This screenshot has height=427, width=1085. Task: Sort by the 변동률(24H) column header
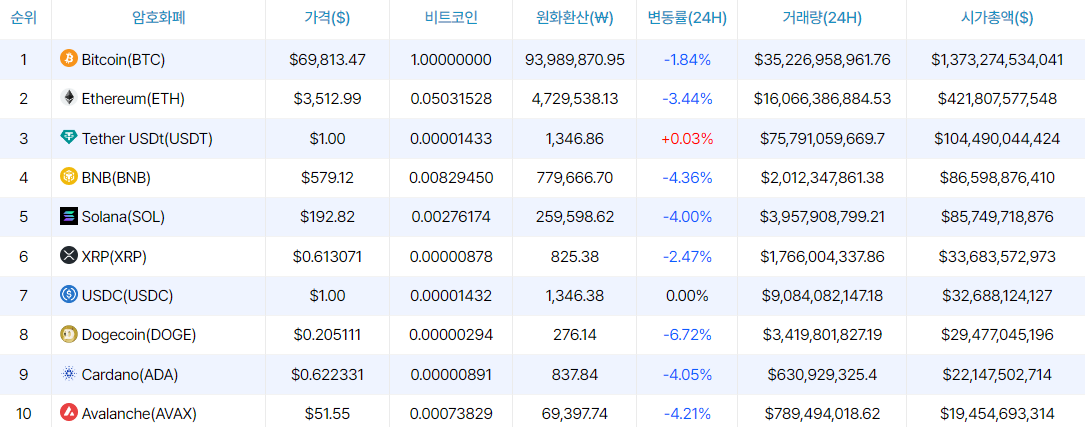point(687,18)
